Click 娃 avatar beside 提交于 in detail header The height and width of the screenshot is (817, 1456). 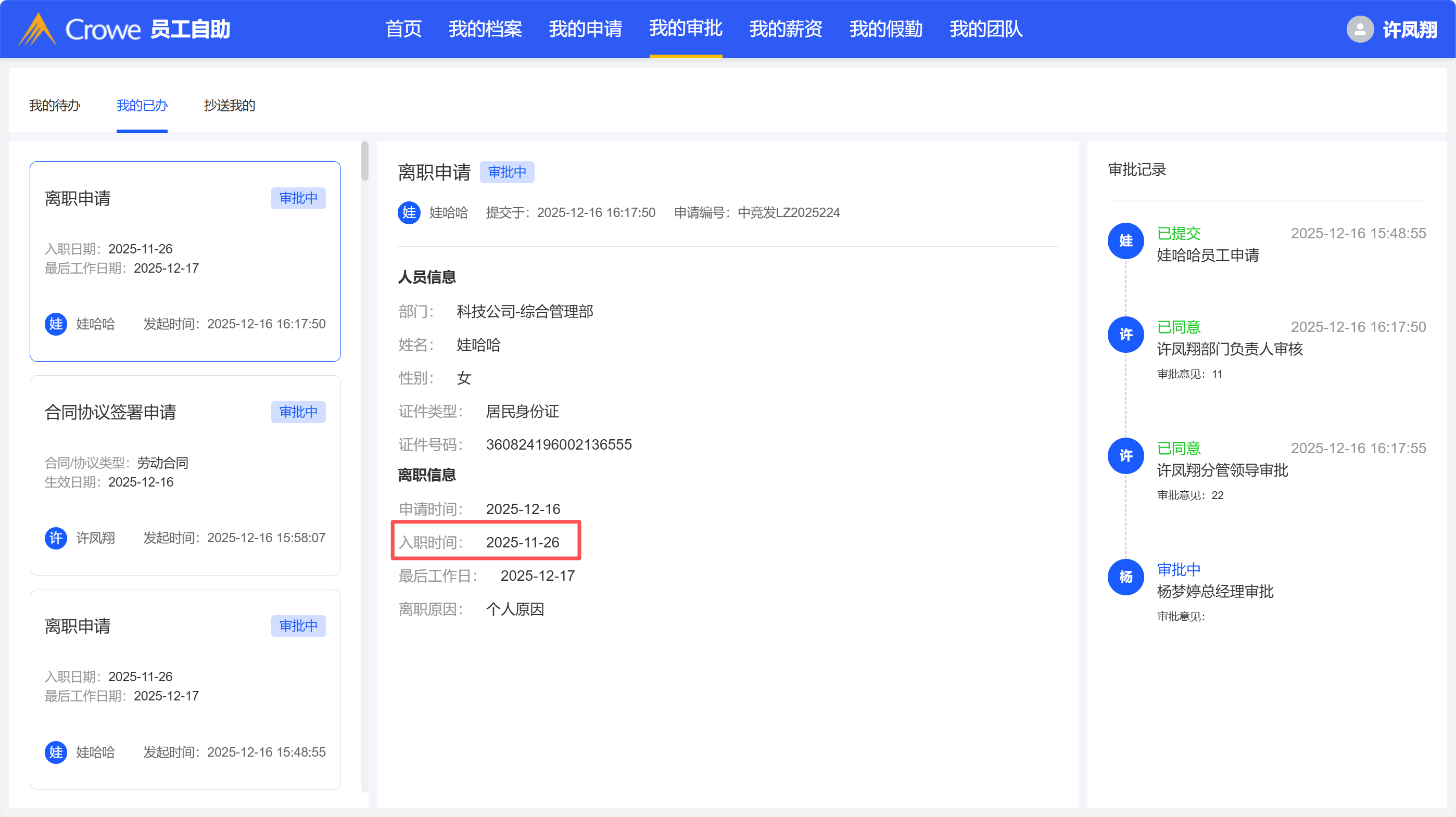[x=409, y=212]
